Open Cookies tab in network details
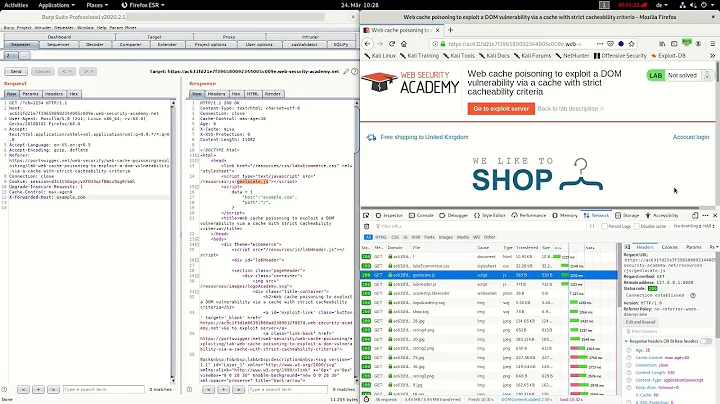 coord(669,247)
